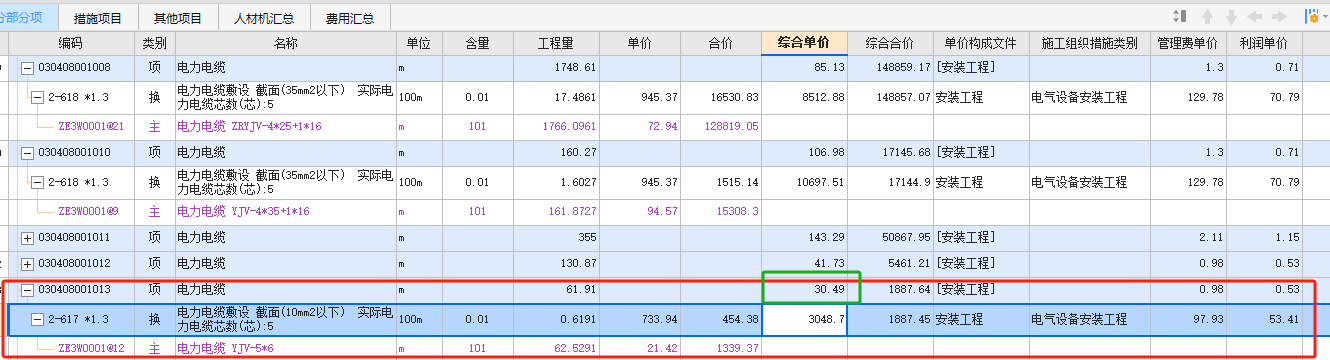The width and height of the screenshot is (1330, 360).
Task: Click name 电力电缆 ZRYJV-4*25+1*16
Action: pyautogui.click(x=249, y=127)
